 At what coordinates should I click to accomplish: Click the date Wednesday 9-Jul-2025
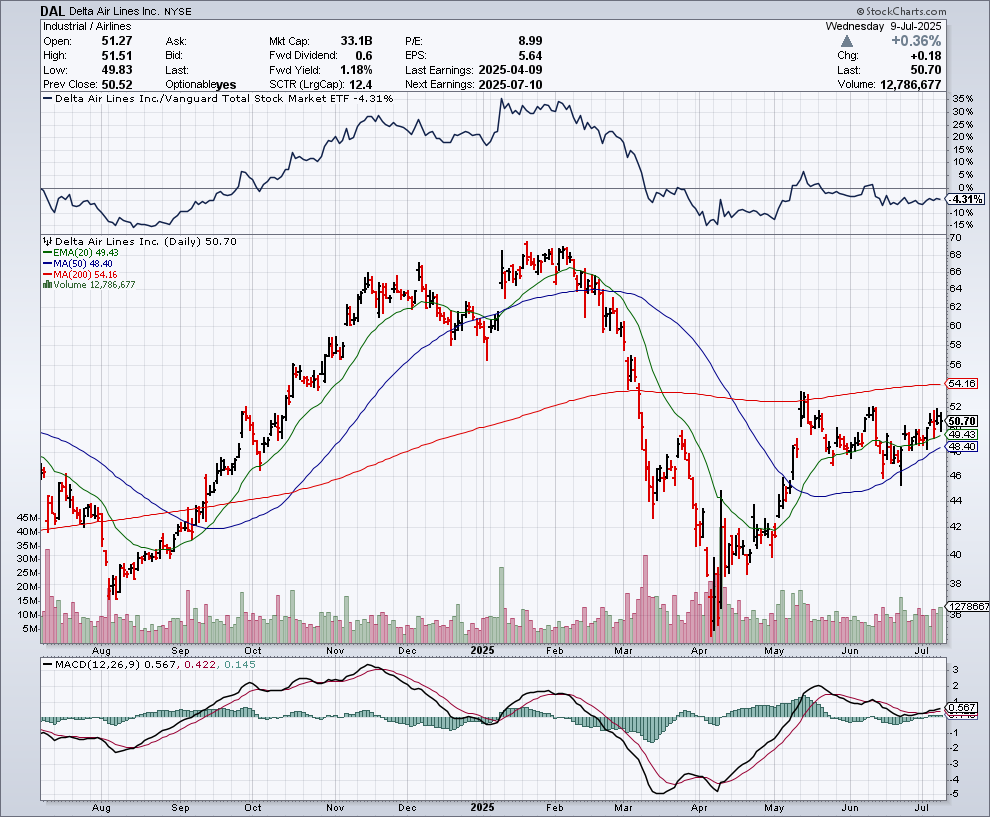tap(883, 27)
